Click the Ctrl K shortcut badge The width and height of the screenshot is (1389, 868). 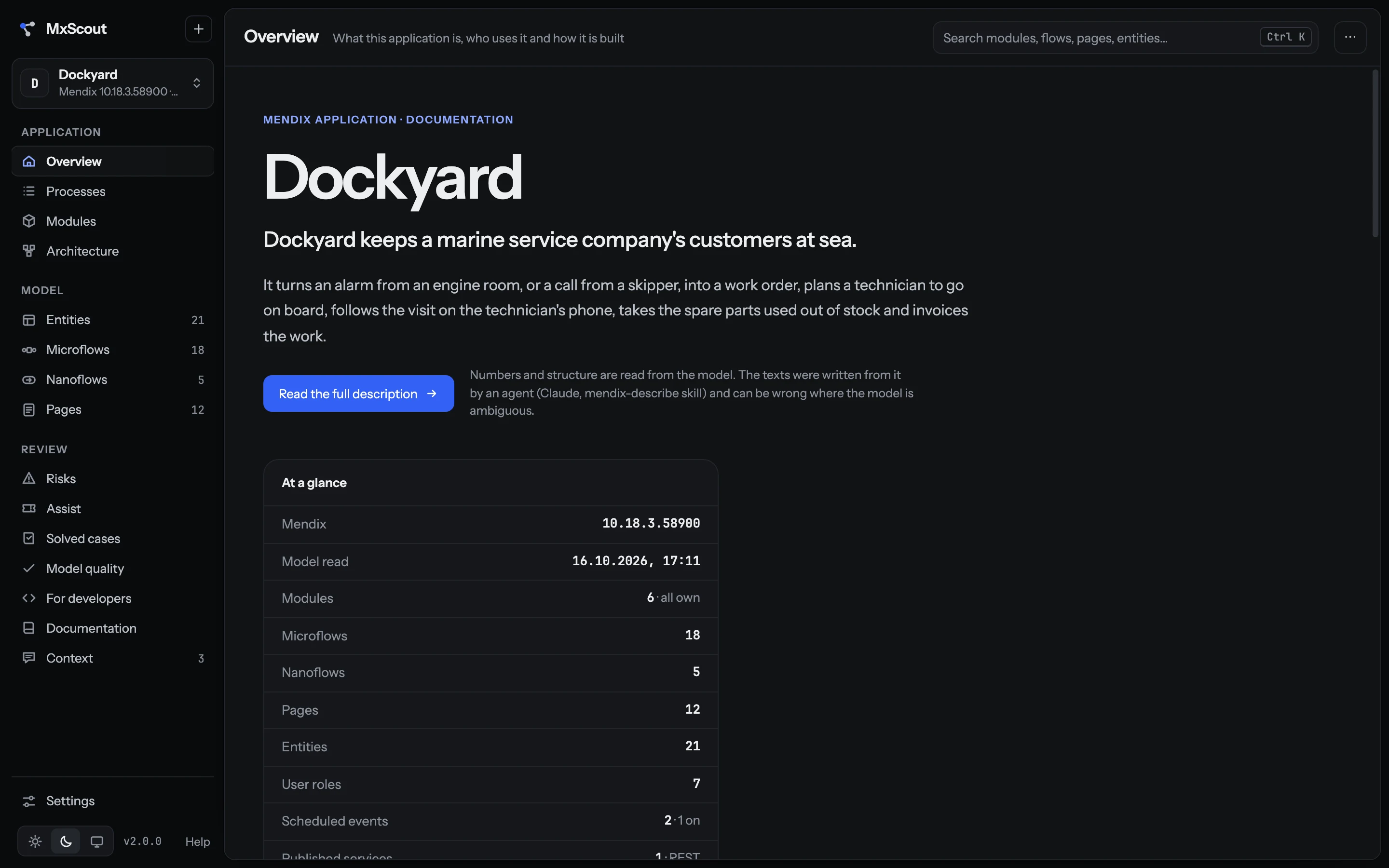coord(1286,37)
